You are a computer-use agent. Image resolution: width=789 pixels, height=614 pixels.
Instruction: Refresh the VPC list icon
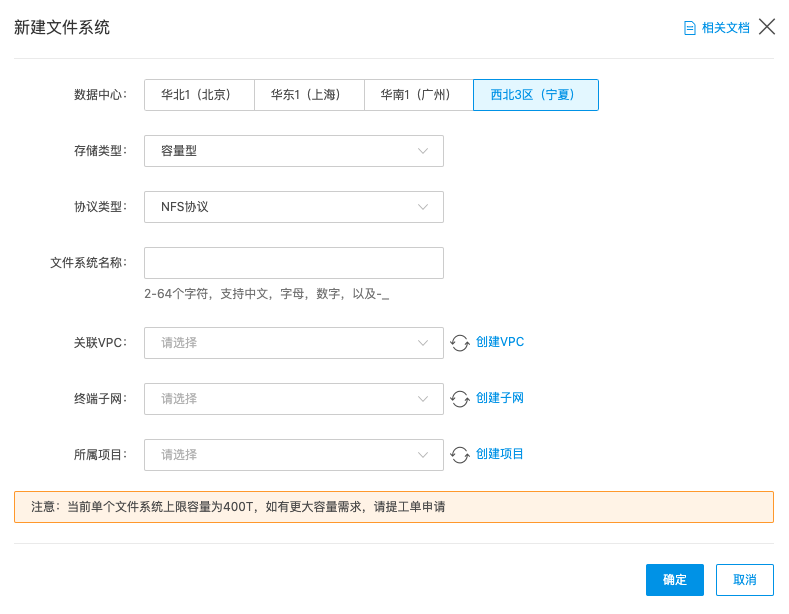[460, 343]
